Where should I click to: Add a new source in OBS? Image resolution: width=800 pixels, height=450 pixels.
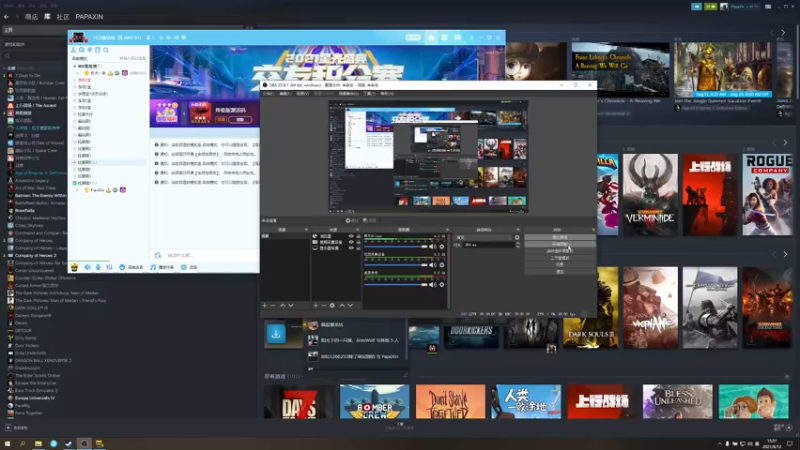click(x=315, y=305)
